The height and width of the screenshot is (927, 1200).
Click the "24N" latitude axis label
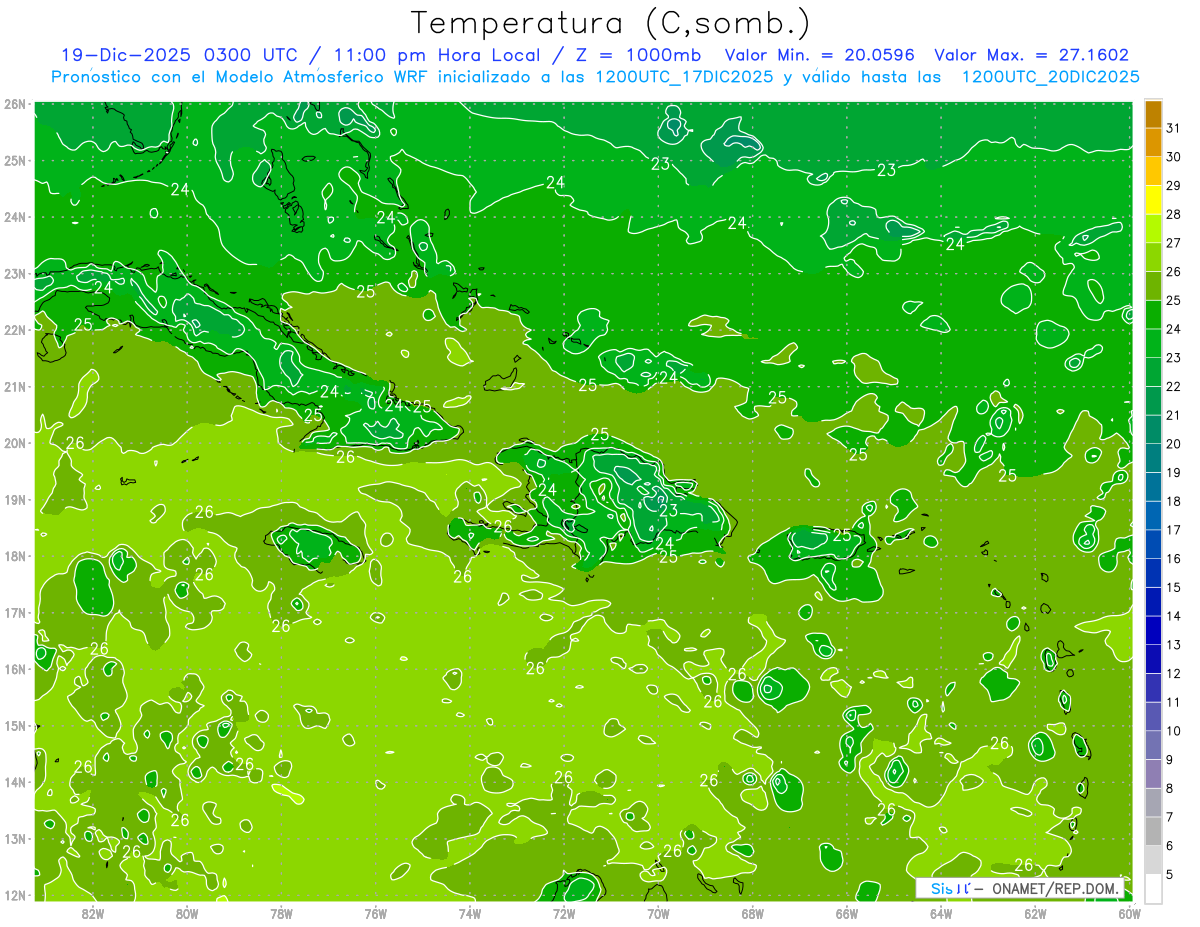pyautogui.click(x=15, y=217)
